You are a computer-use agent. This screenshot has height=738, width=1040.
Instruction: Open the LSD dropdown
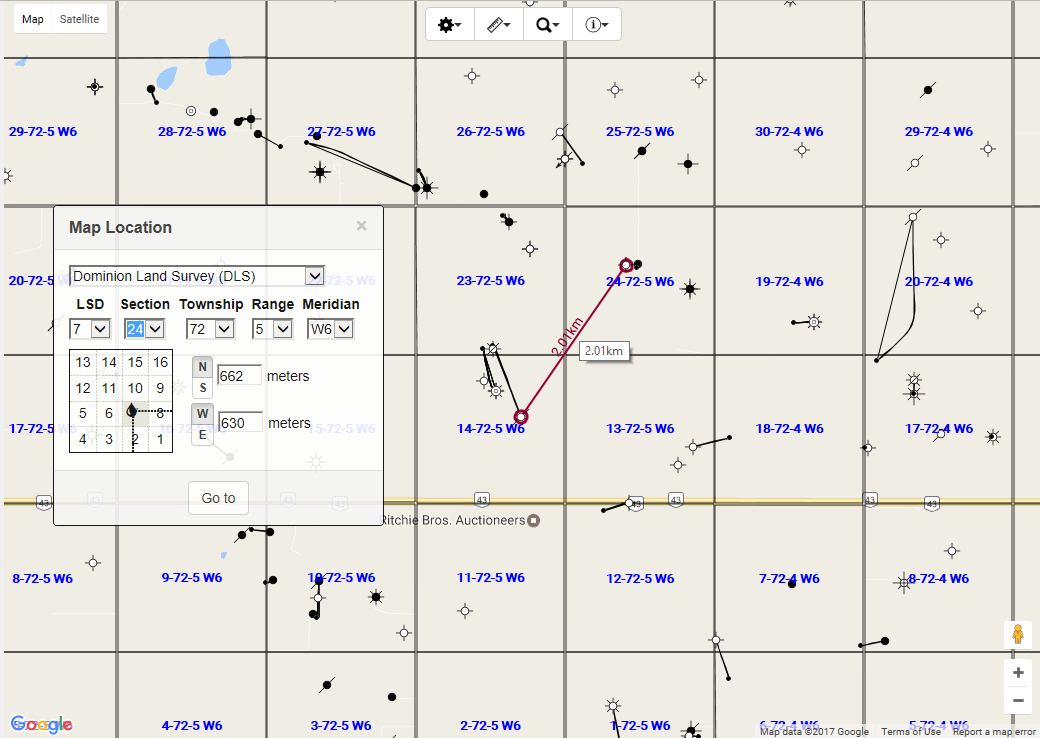click(x=90, y=329)
